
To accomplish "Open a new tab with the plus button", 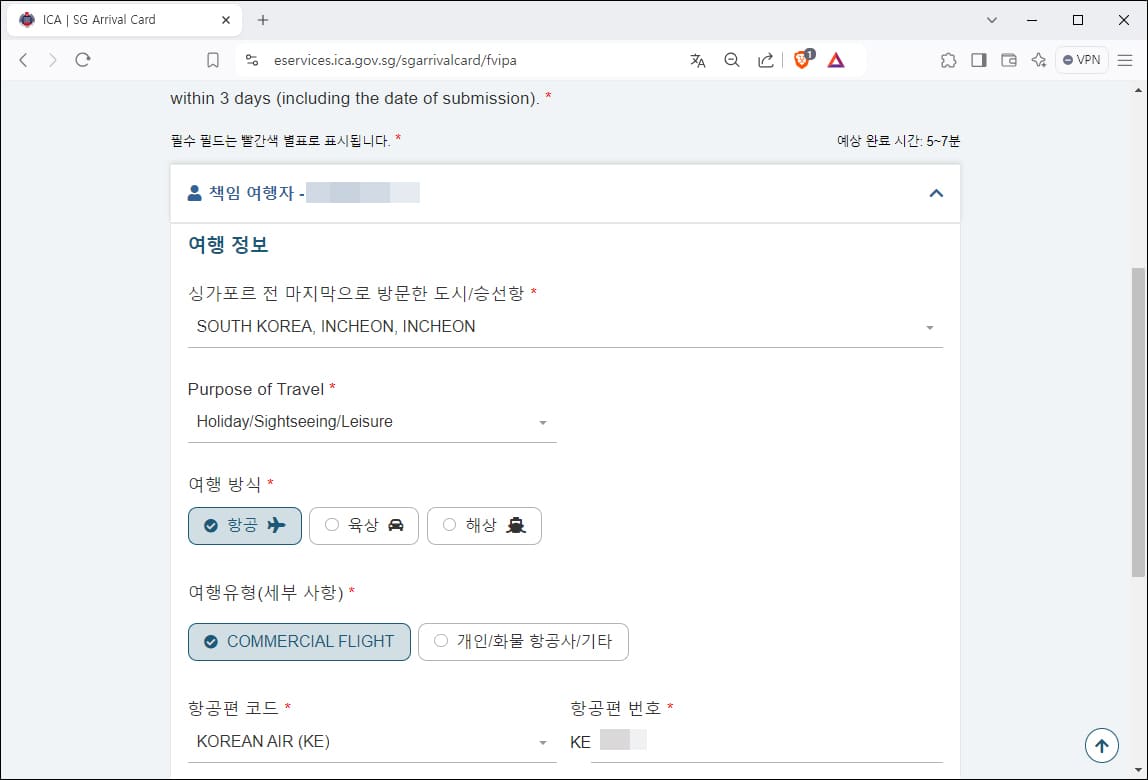I will tap(263, 20).
